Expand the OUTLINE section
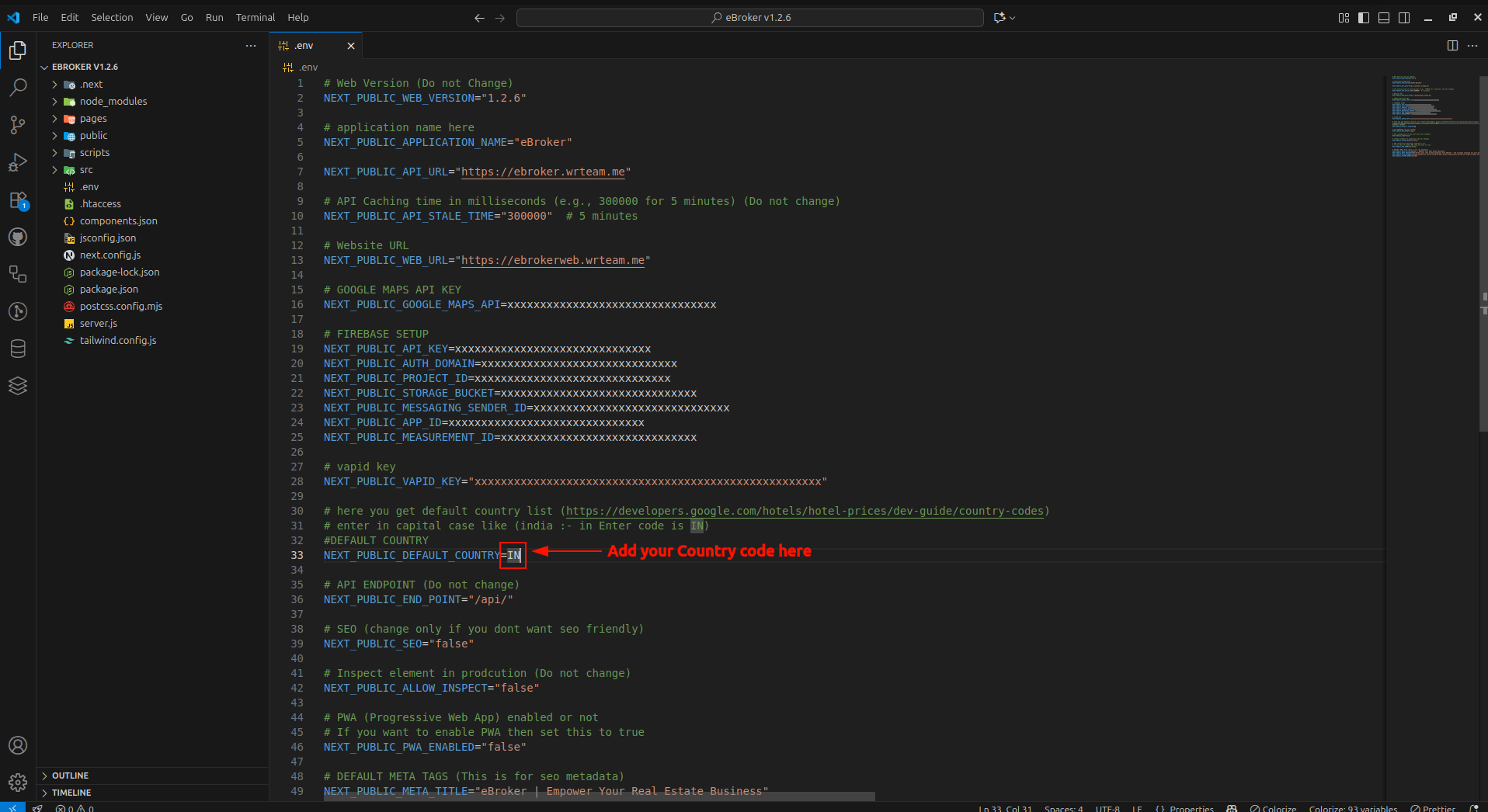Image resolution: width=1488 pixels, height=812 pixels. pos(70,776)
